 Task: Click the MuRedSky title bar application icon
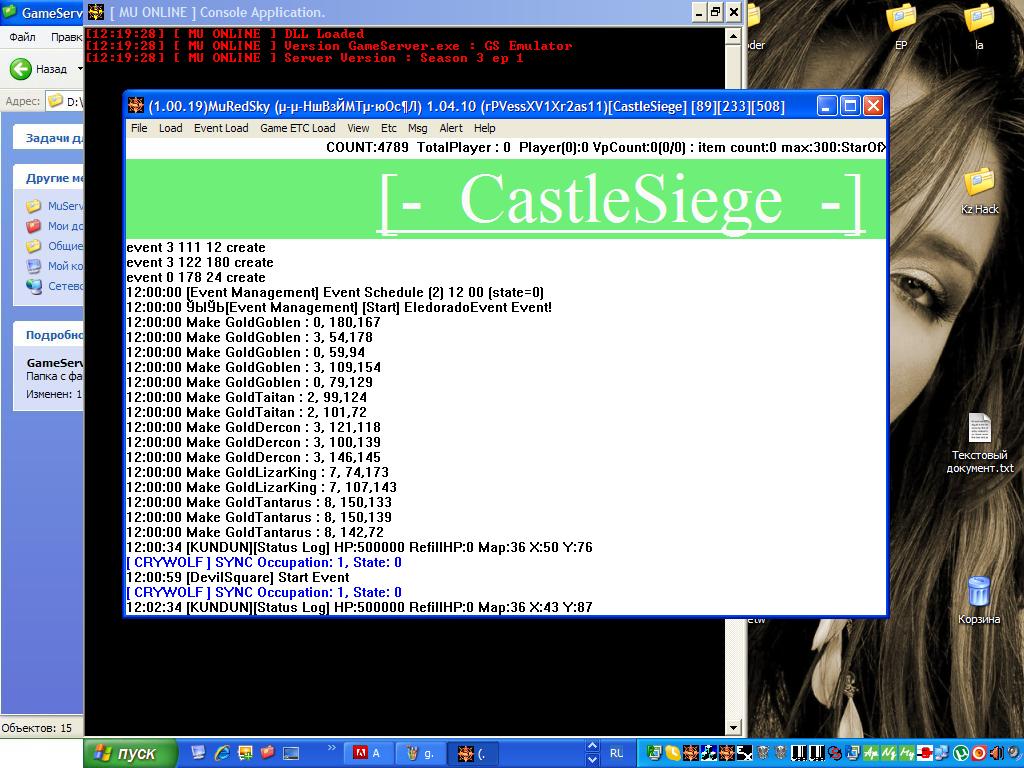136,105
